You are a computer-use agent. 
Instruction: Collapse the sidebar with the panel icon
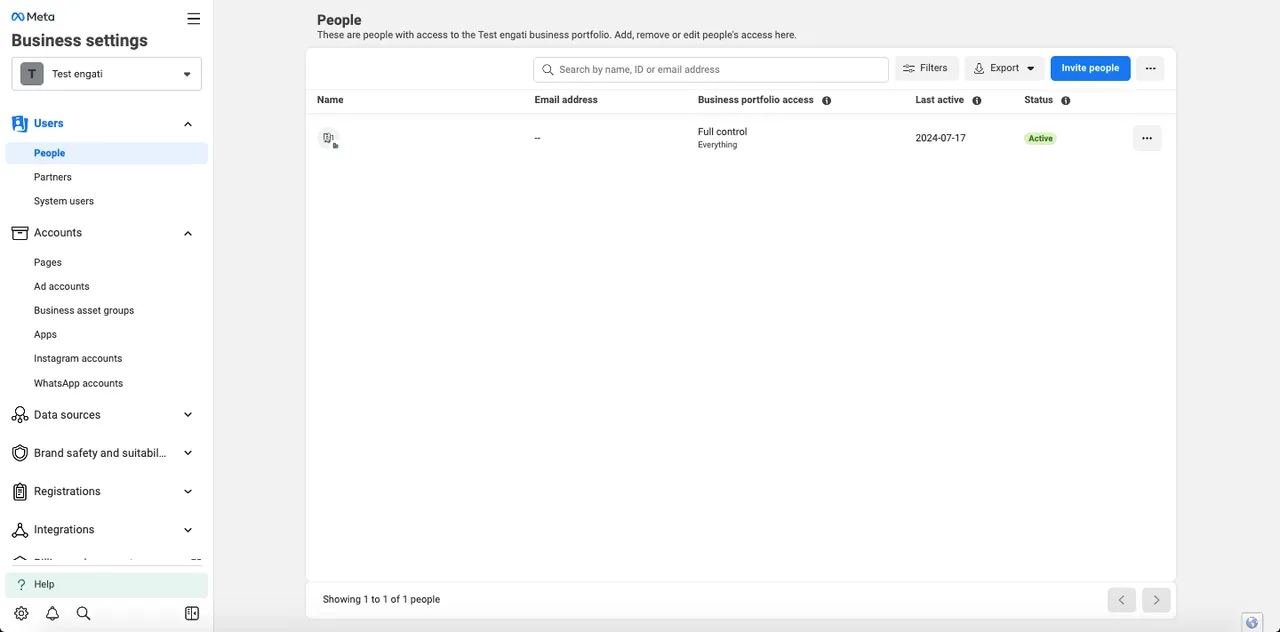tap(191, 613)
